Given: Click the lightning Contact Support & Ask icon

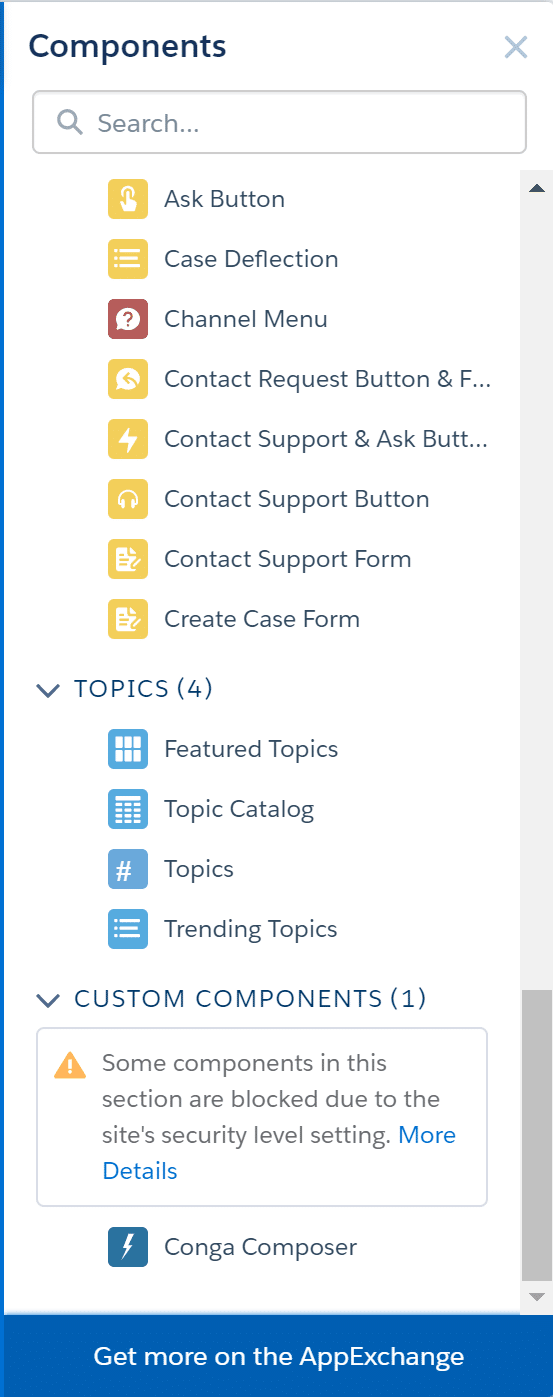Looking at the screenshot, I should [128, 439].
